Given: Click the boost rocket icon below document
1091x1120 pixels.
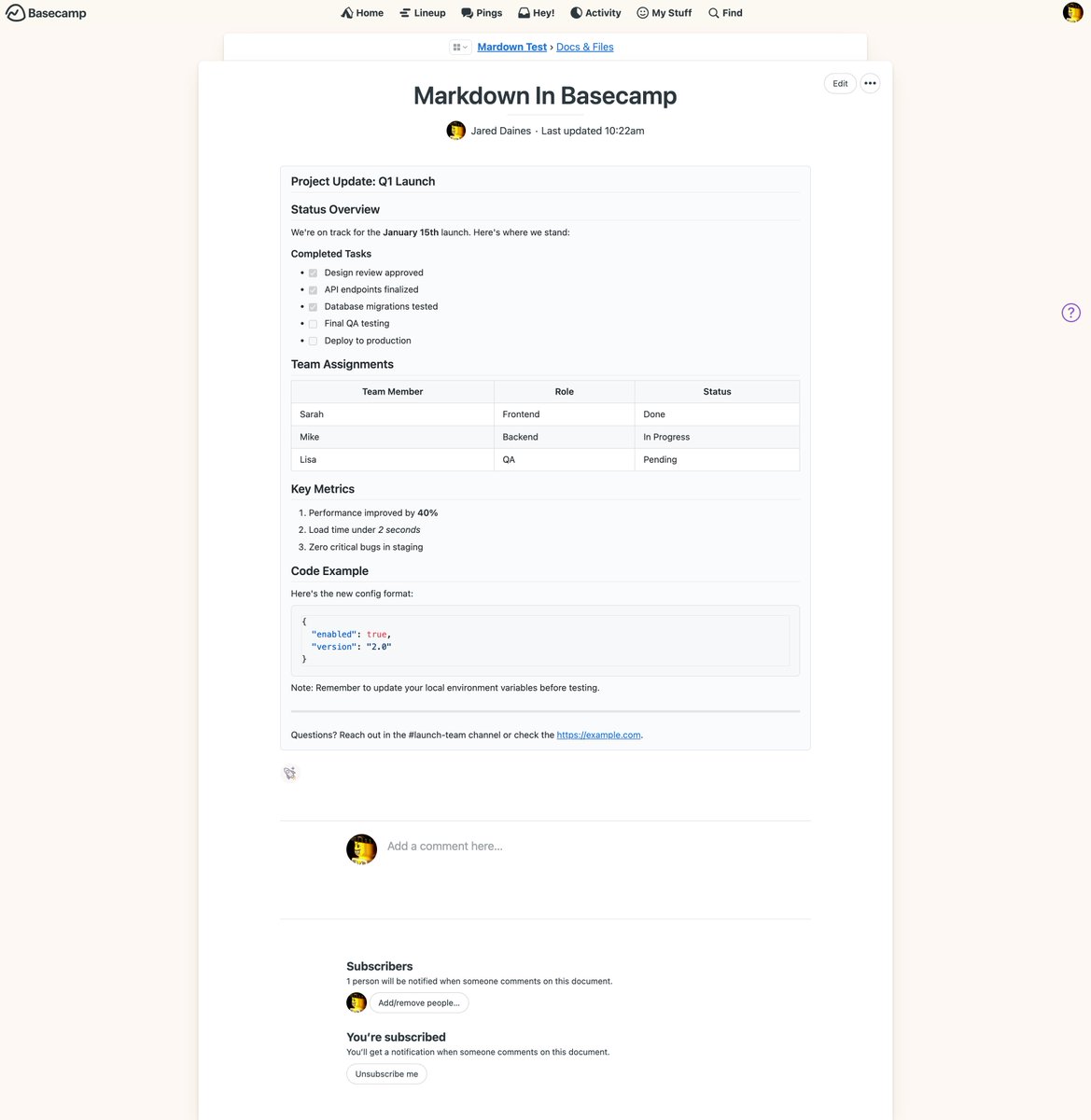Looking at the screenshot, I should (x=290, y=773).
